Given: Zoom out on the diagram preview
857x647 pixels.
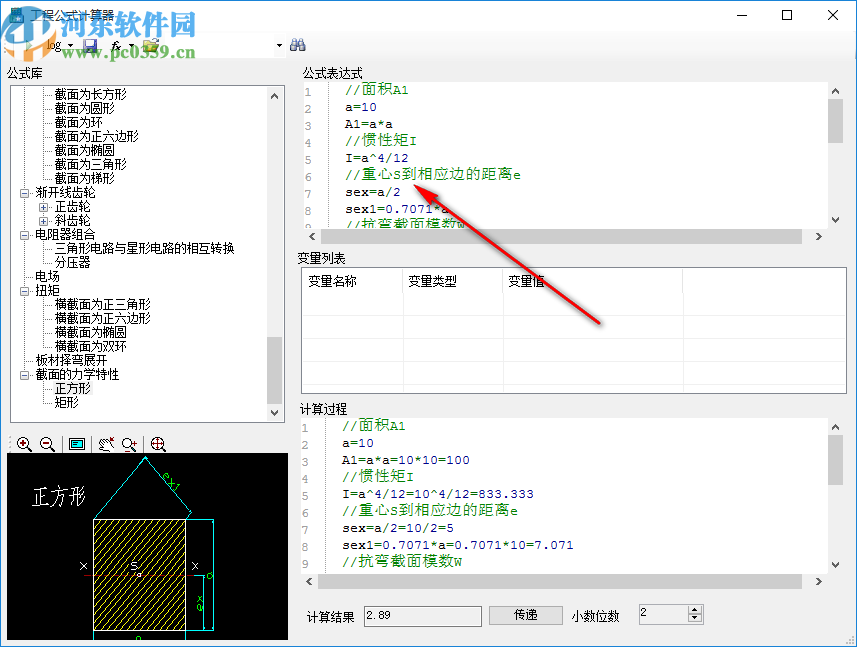Looking at the screenshot, I should coord(48,444).
